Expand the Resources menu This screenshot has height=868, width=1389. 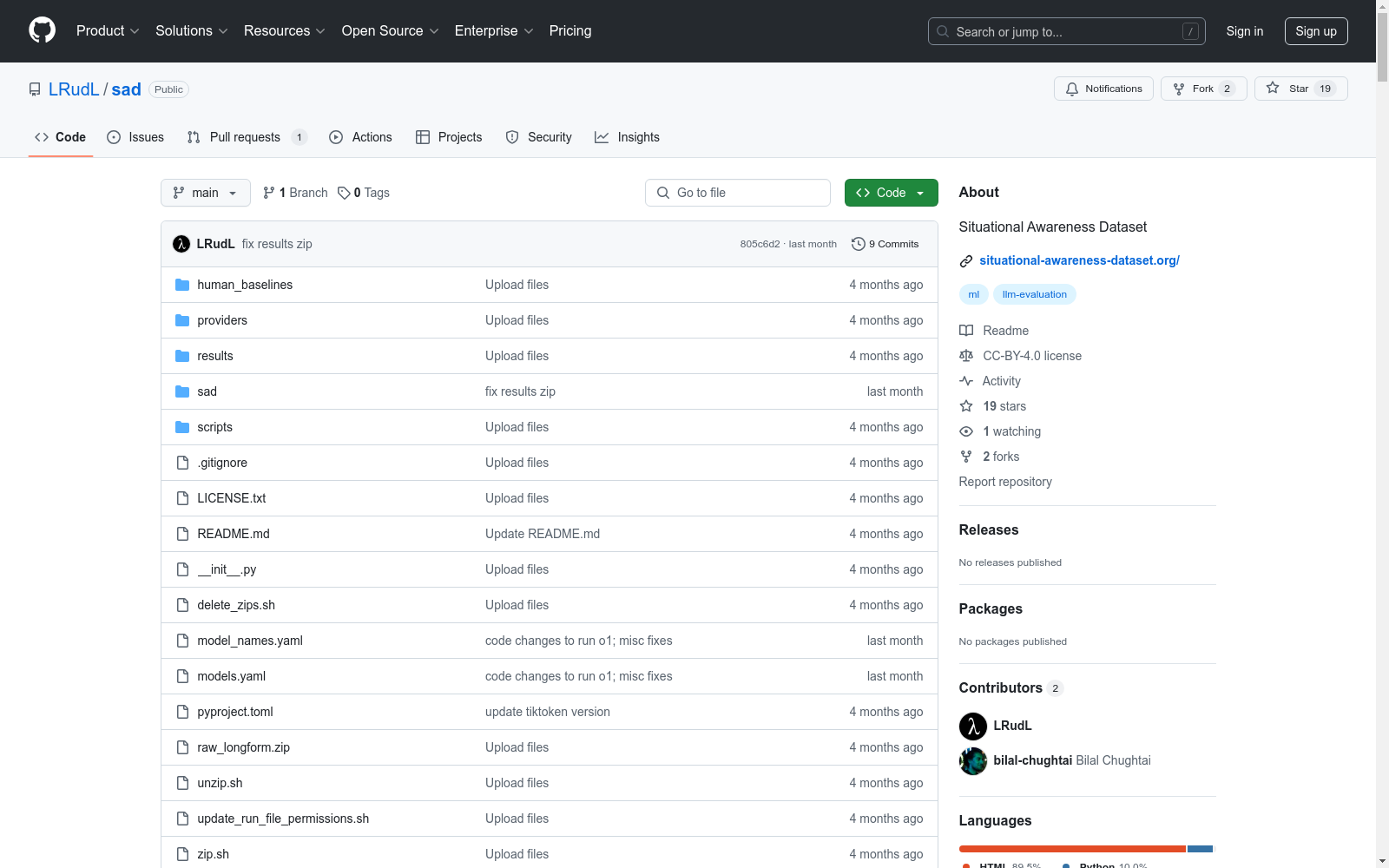click(285, 30)
